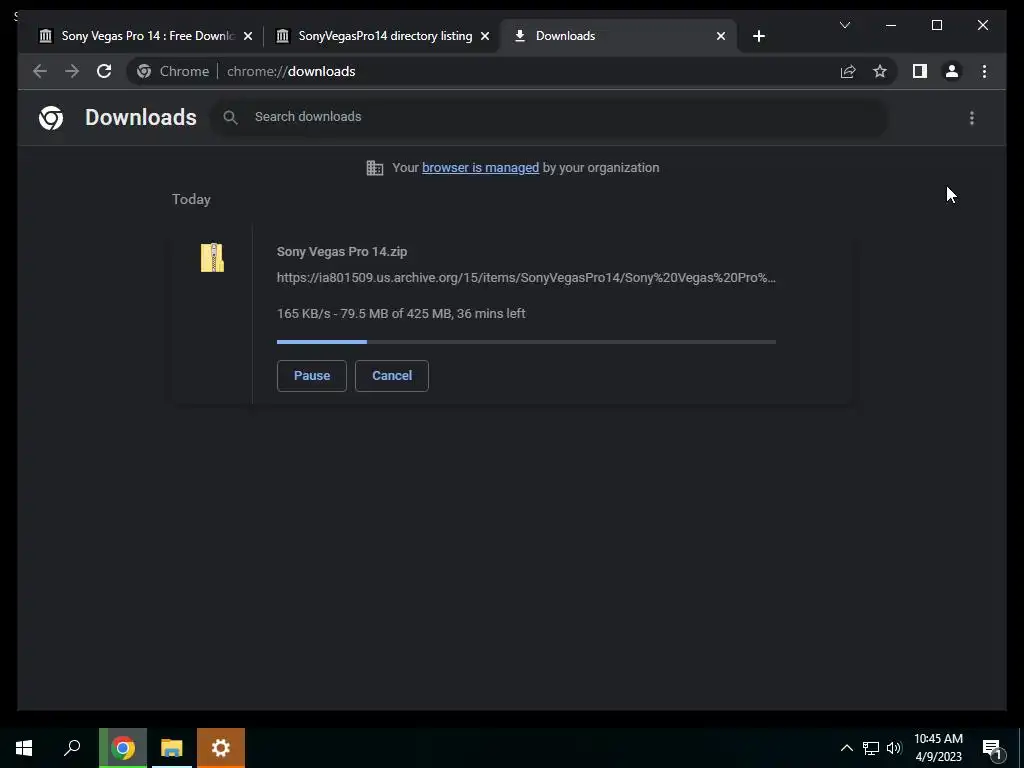Go back with the browser back arrow

pyautogui.click(x=40, y=71)
